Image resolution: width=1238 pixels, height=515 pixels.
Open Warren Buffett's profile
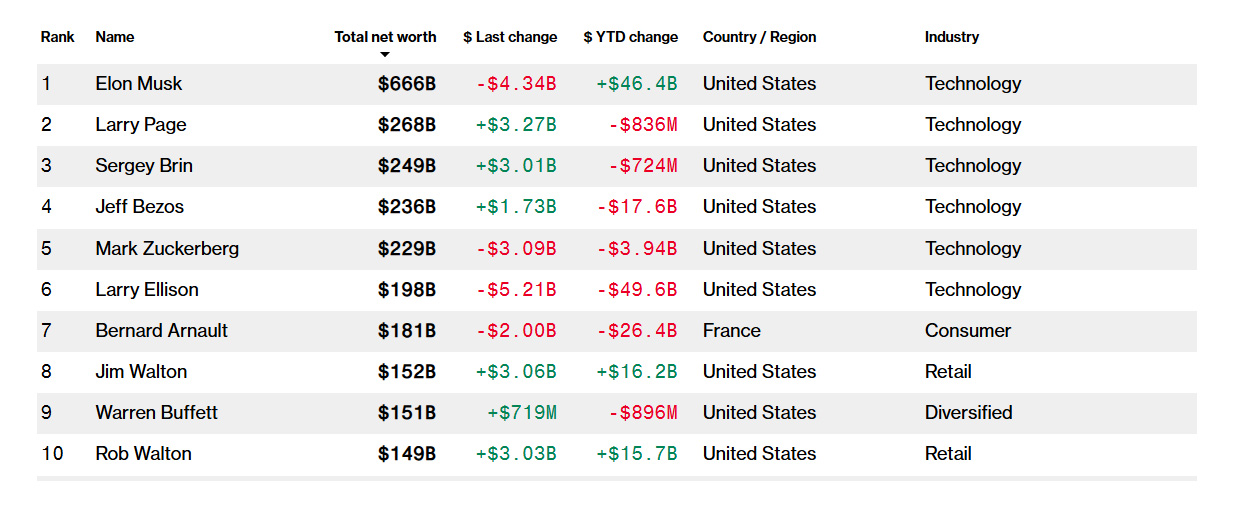[156, 413]
